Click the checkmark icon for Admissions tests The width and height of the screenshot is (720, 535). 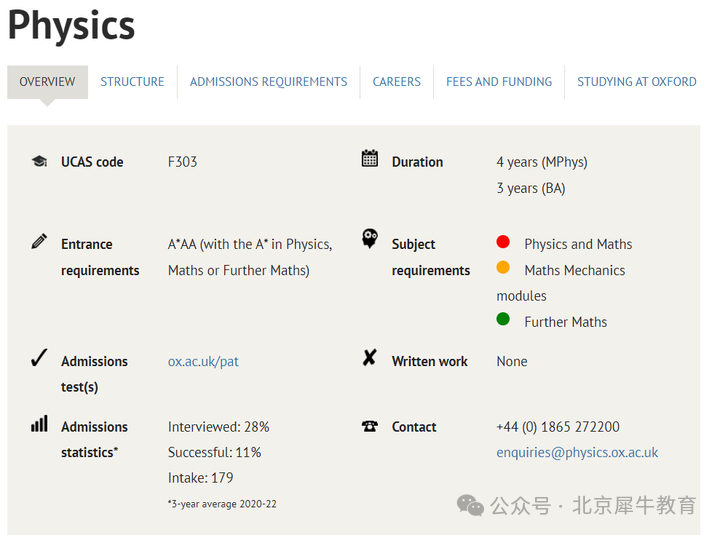pos(39,358)
